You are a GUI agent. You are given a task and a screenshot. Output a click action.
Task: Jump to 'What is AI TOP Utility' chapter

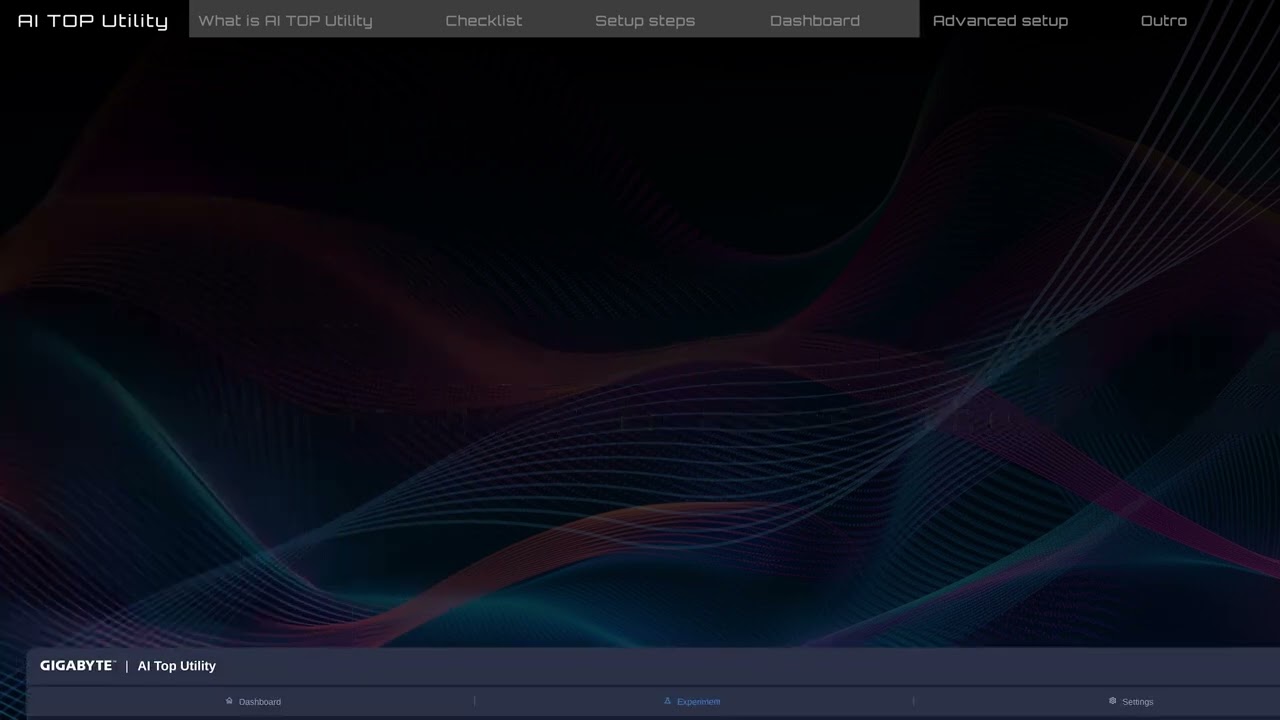click(285, 20)
